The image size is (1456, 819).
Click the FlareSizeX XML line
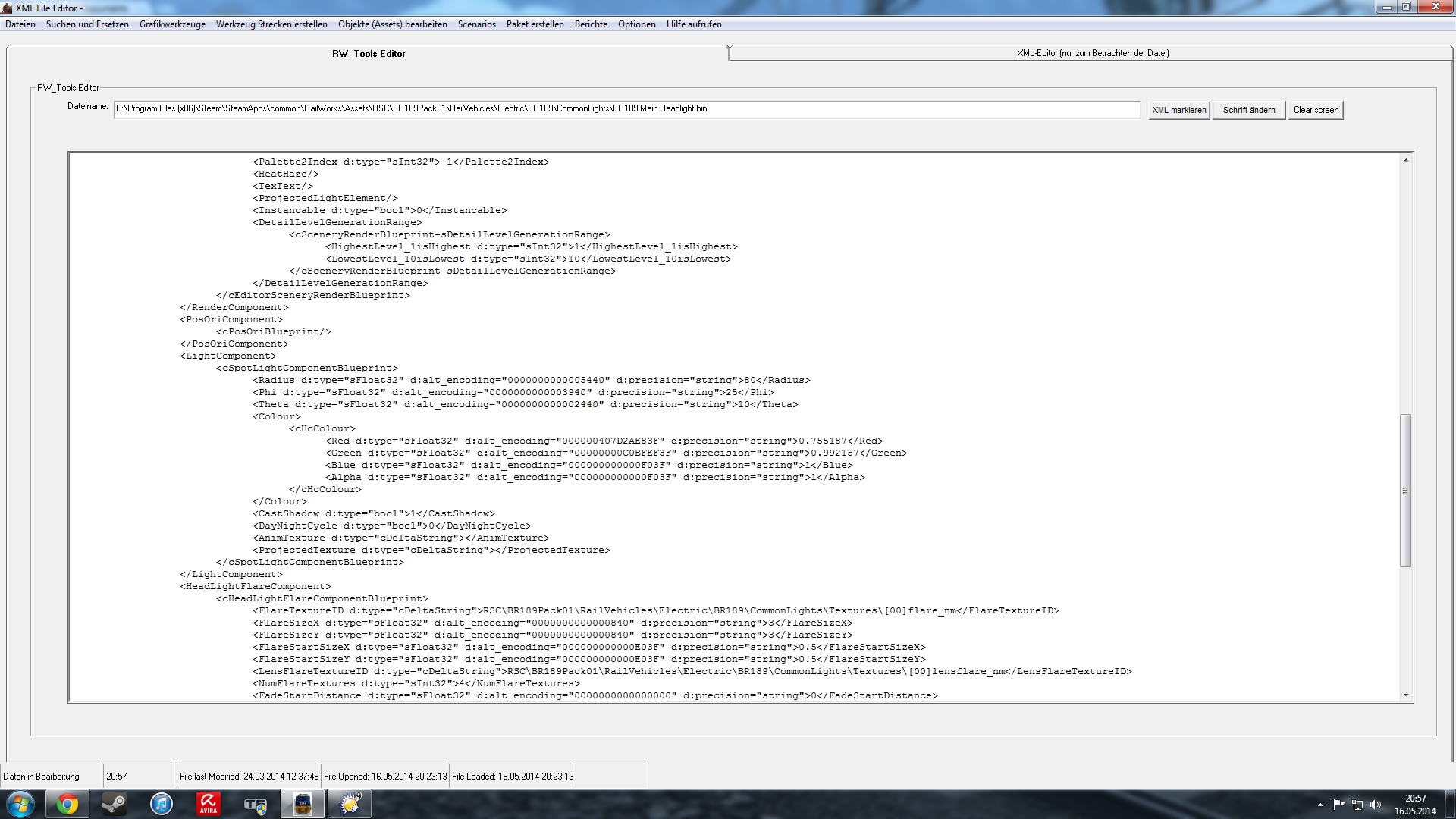[553, 623]
